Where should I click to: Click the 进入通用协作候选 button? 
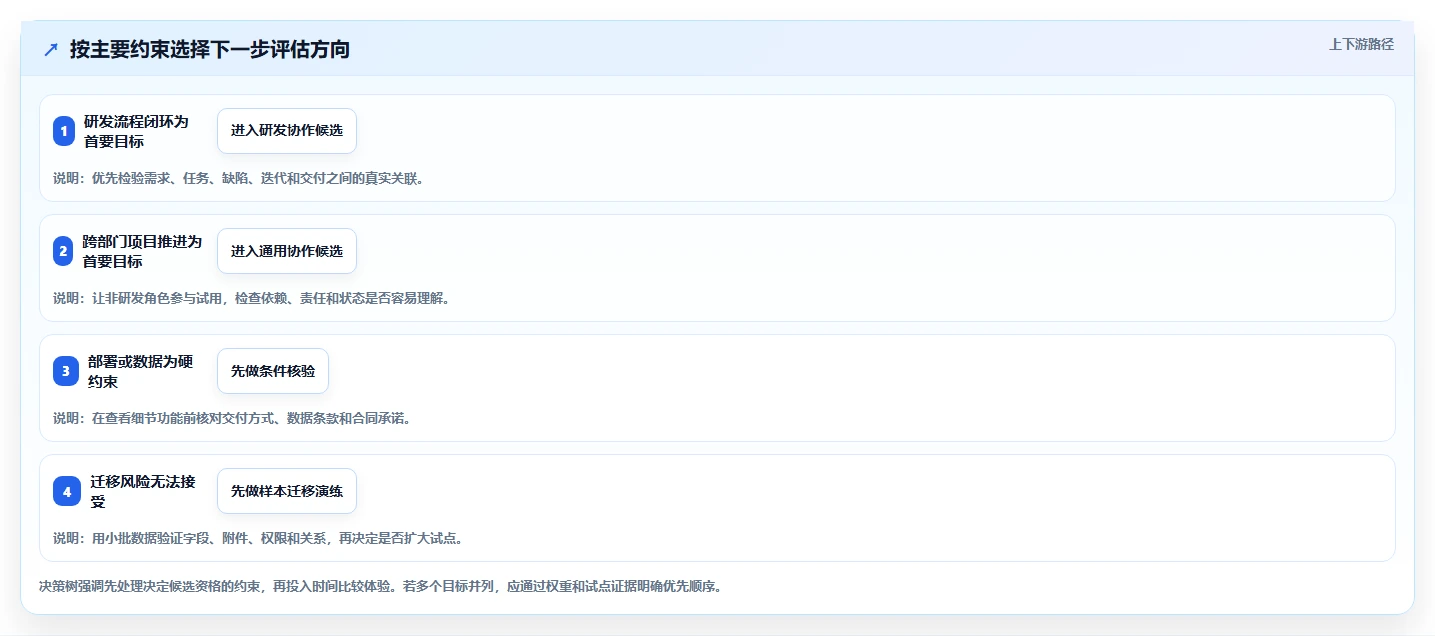click(x=287, y=251)
